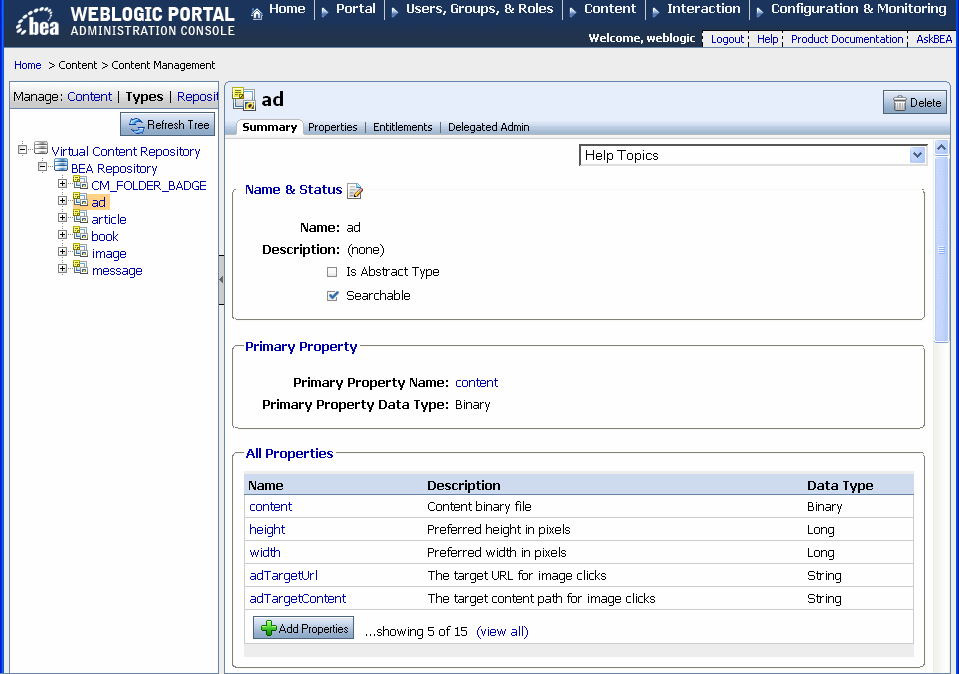Click the Virtual Content Repository icon
The height and width of the screenshot is (674, 959).
click(x=41, y=148)
